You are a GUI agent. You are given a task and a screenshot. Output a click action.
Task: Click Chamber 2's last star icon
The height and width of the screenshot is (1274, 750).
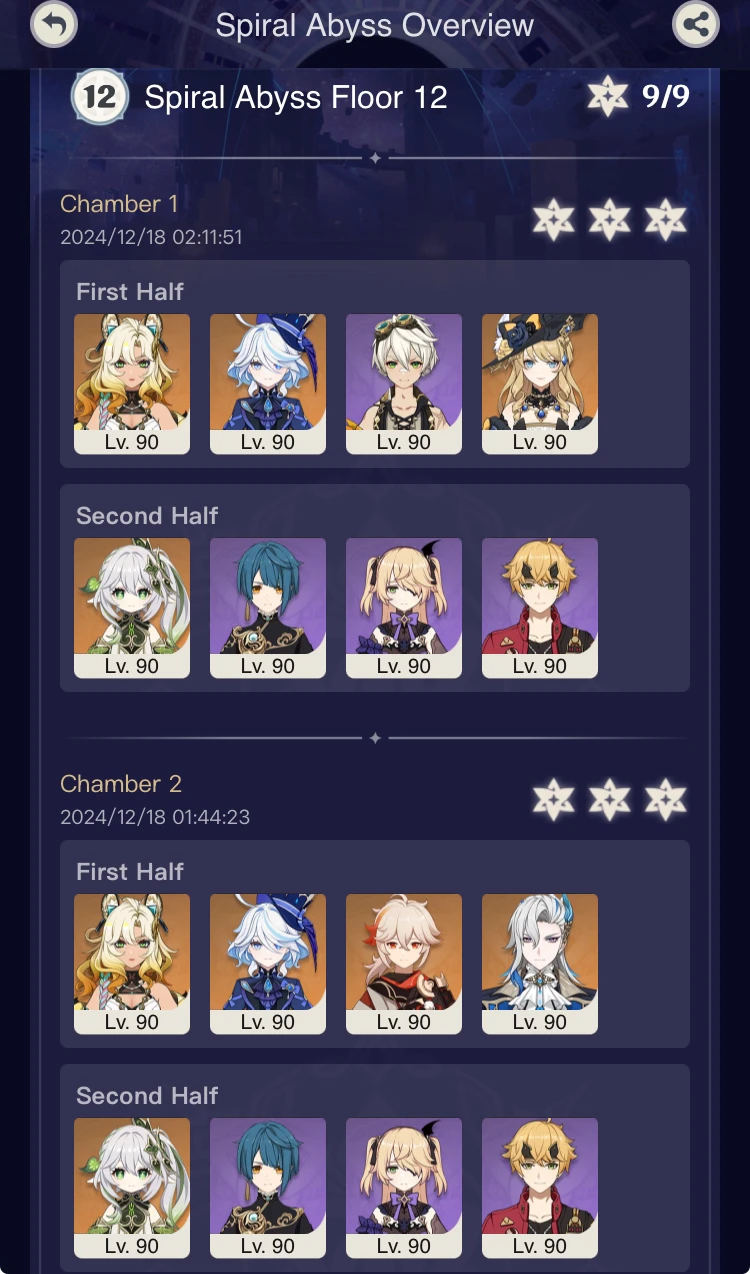tap(665, 800)
